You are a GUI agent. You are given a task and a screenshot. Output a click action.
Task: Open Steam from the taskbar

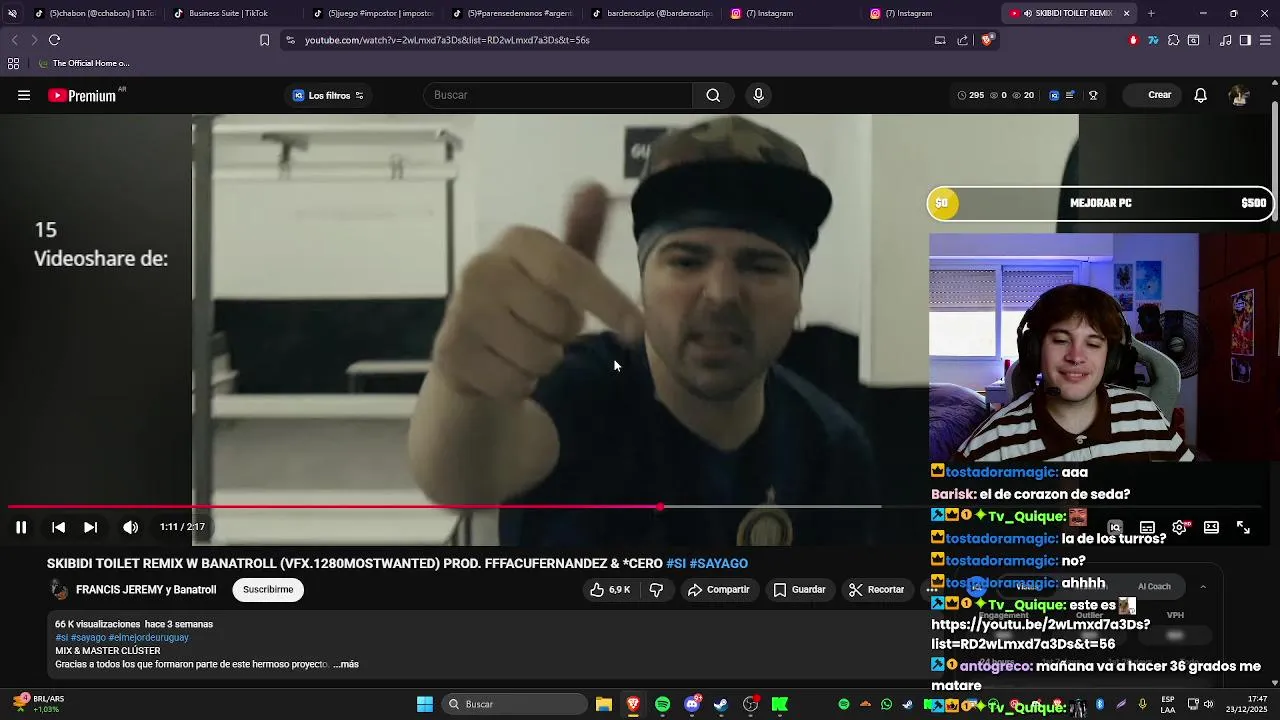[721, 704]
